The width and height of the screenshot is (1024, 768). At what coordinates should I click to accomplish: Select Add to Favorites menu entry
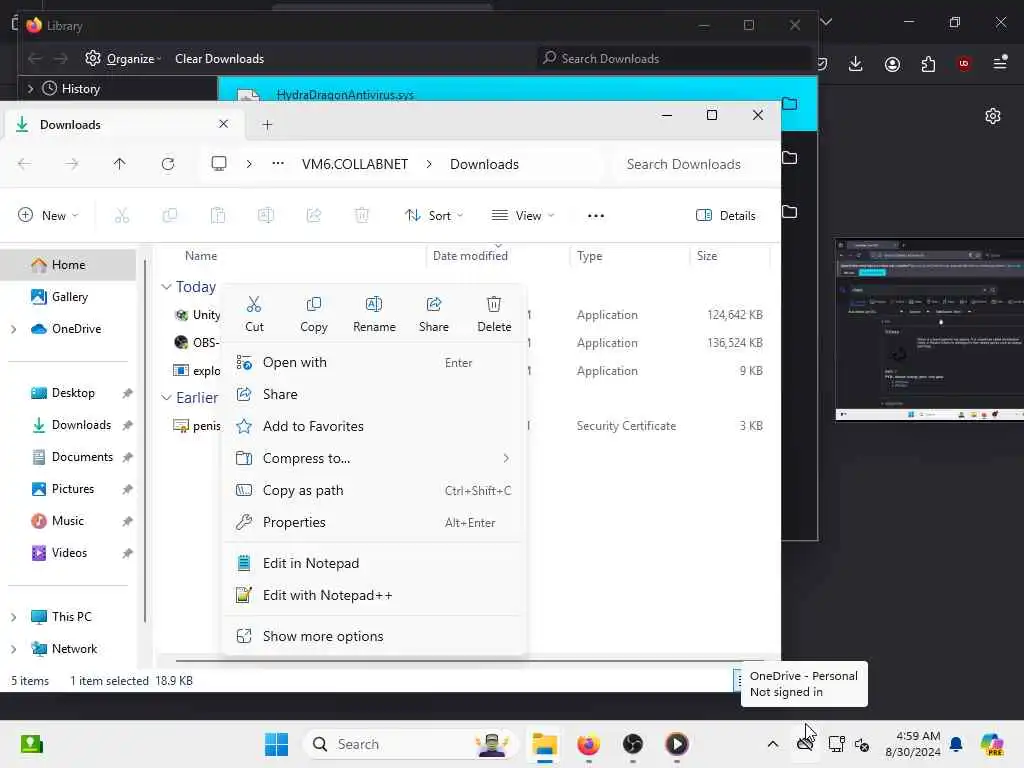(x=374, y=426)
